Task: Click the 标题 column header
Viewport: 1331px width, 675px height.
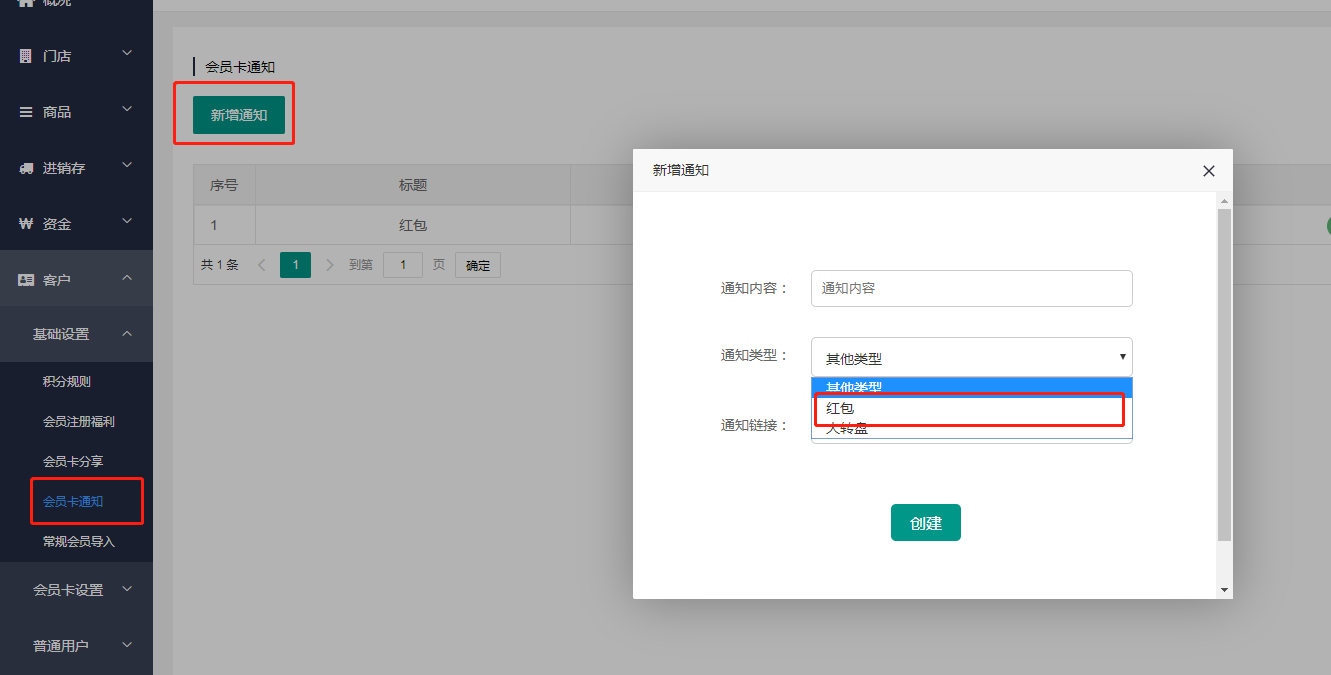Action: click(413, 185)
